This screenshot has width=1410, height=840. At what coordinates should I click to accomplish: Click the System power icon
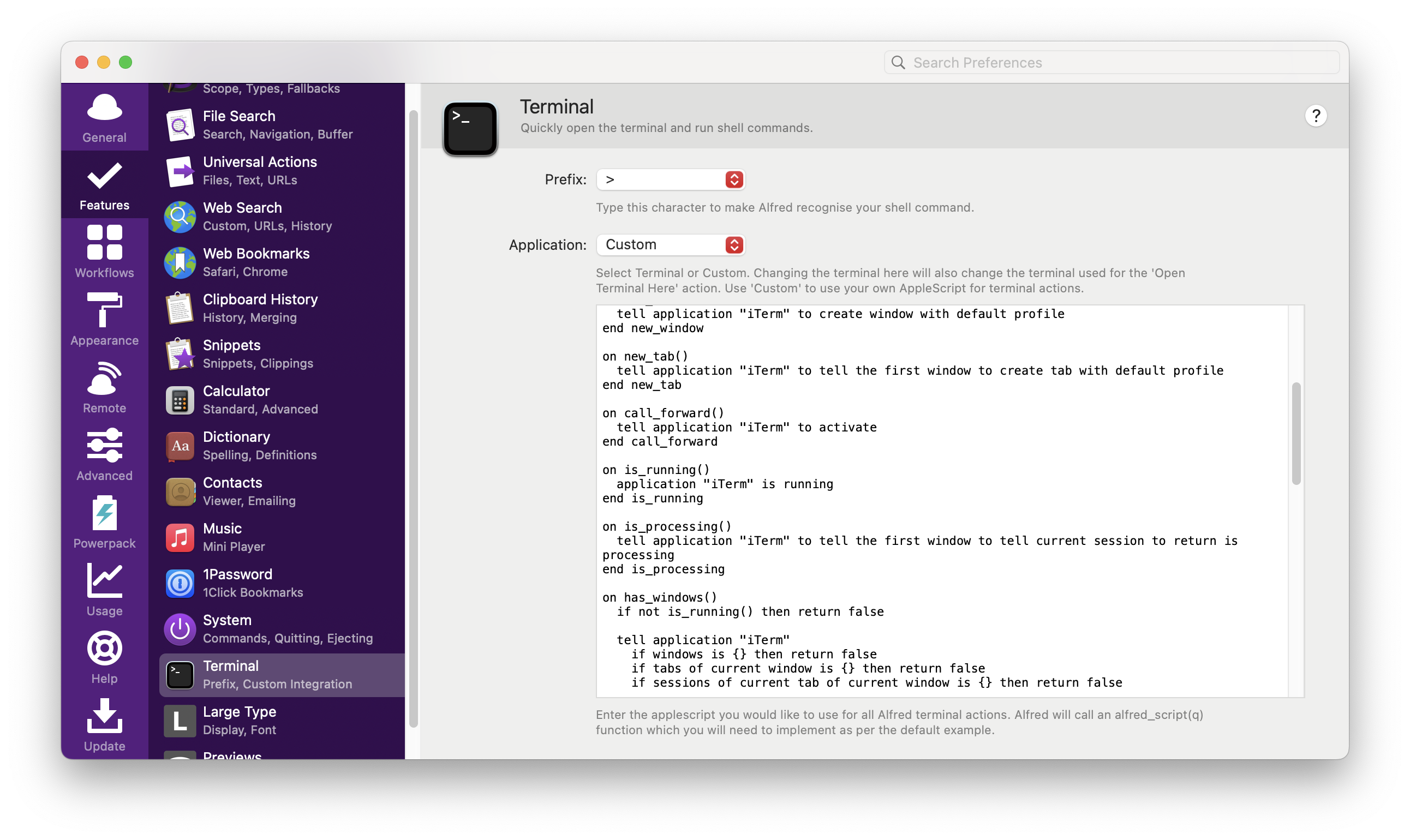pos(180,629)
